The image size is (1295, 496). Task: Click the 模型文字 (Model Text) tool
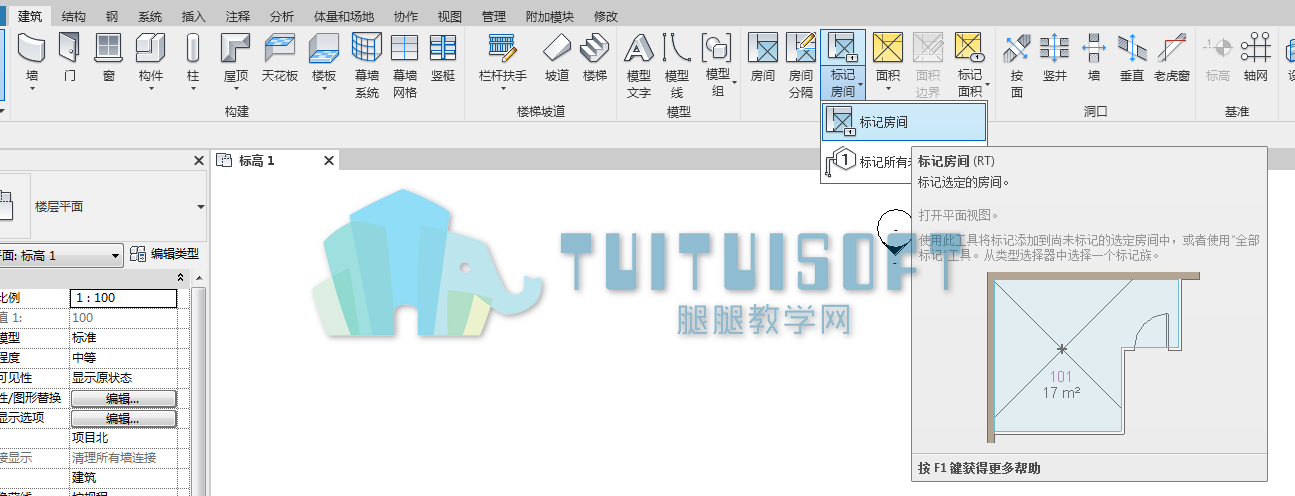[638, 65]
